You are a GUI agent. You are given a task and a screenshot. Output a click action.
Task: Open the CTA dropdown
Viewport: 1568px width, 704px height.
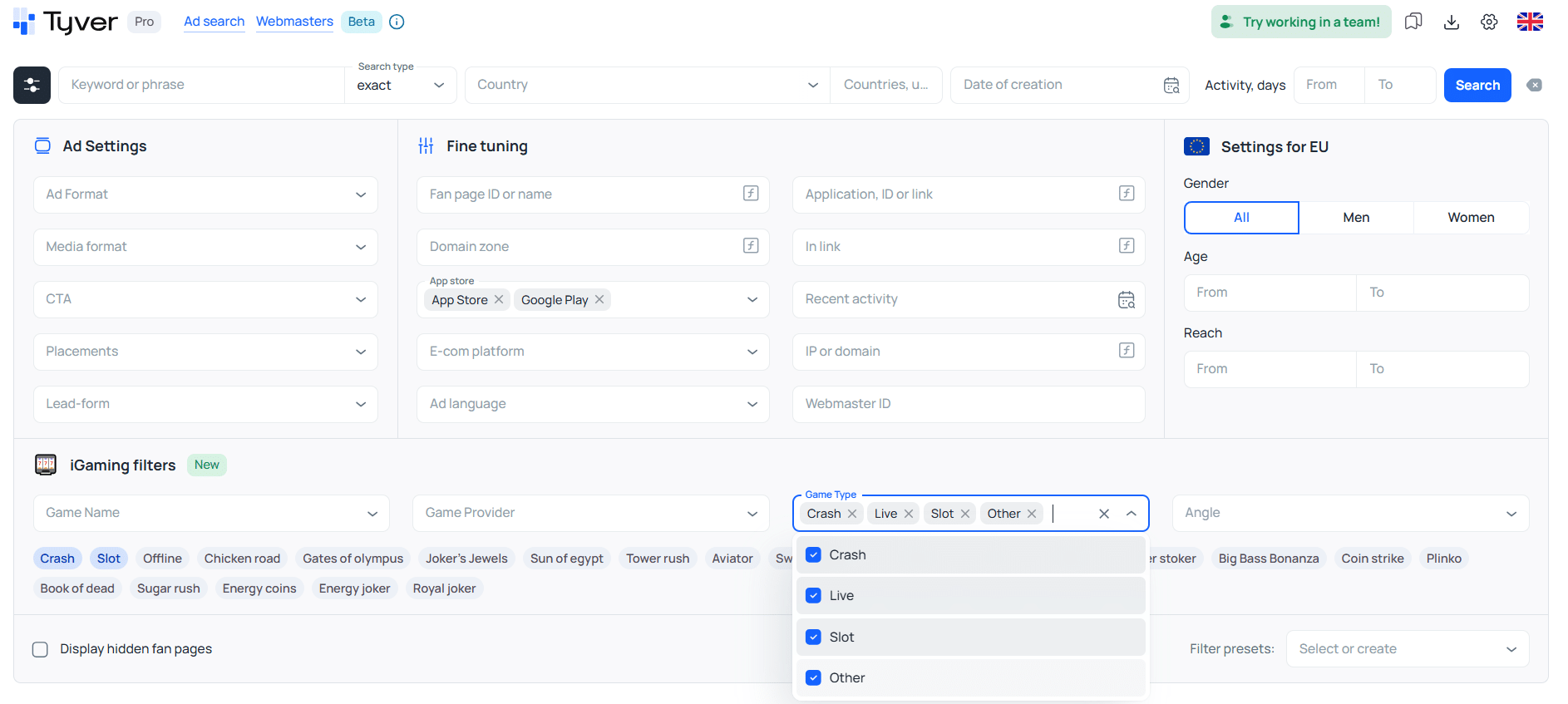(205, 299)
